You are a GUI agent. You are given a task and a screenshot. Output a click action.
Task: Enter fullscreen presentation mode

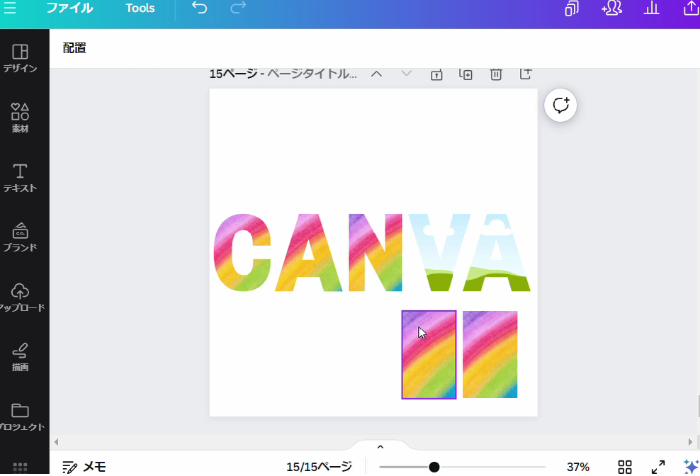pos(658,467)
